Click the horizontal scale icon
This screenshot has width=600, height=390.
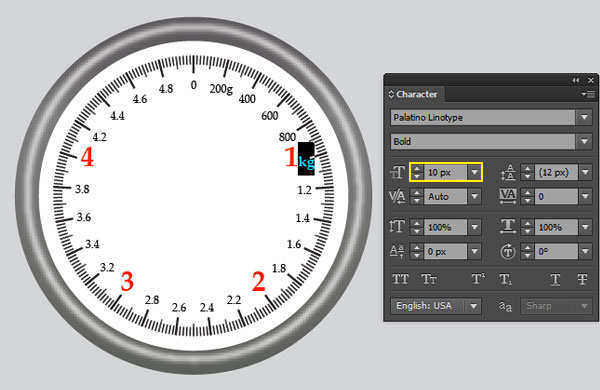(508, 227)
